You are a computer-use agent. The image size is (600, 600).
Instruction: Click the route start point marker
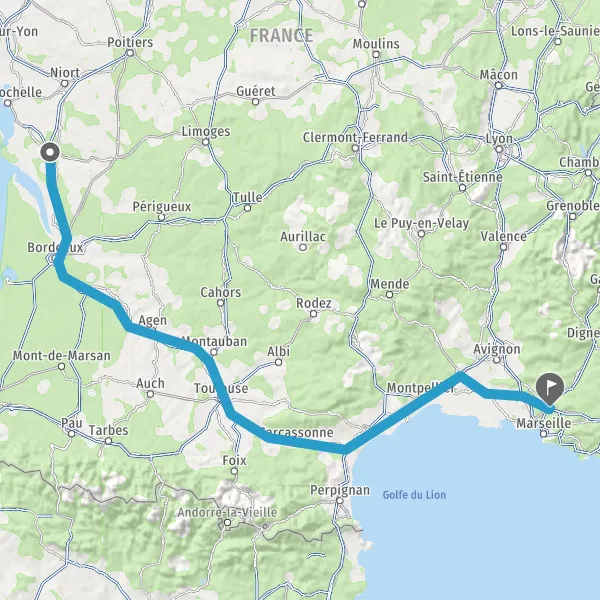tap(50, 152)
